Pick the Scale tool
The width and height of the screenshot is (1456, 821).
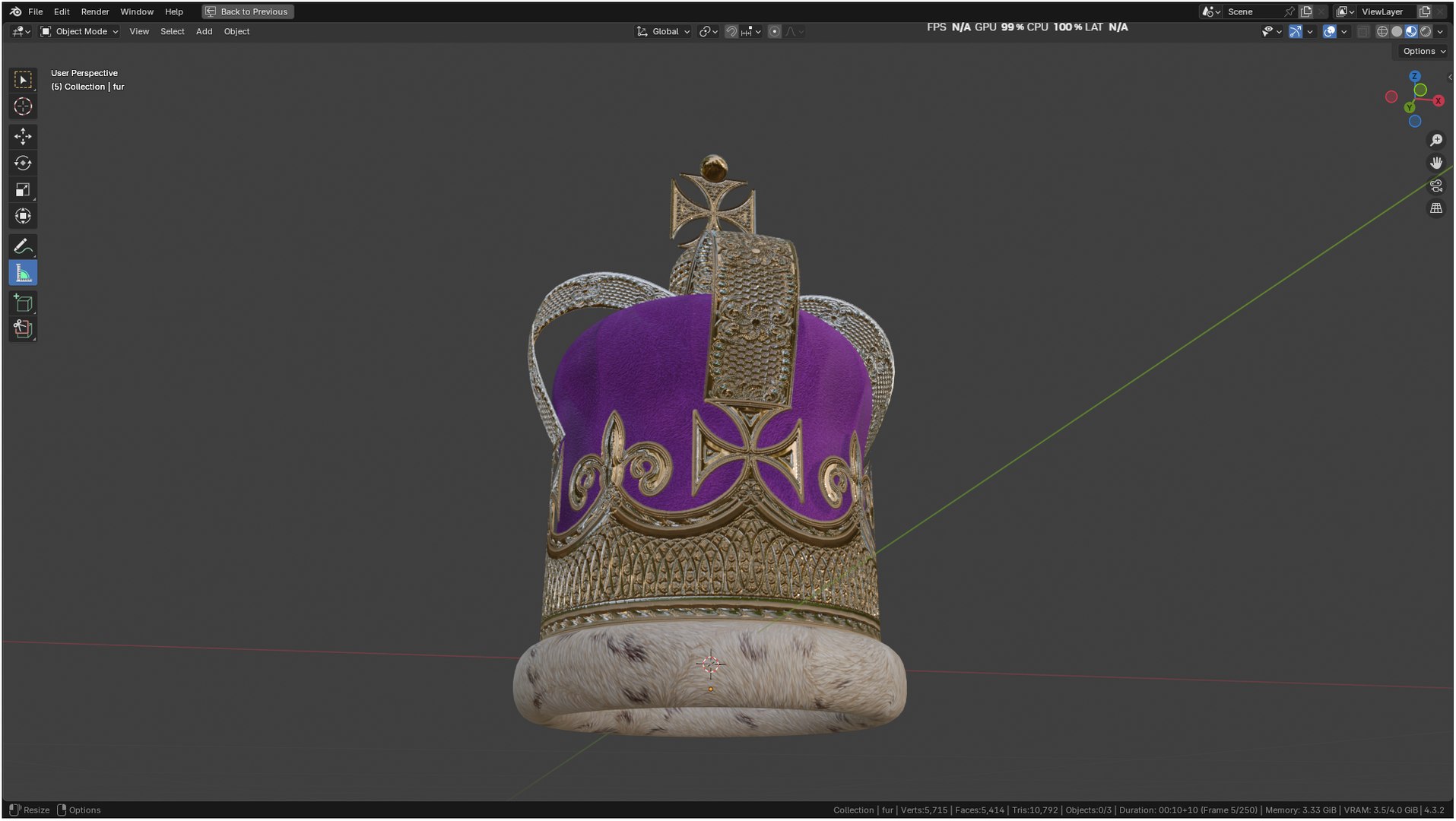pos(23,189)
